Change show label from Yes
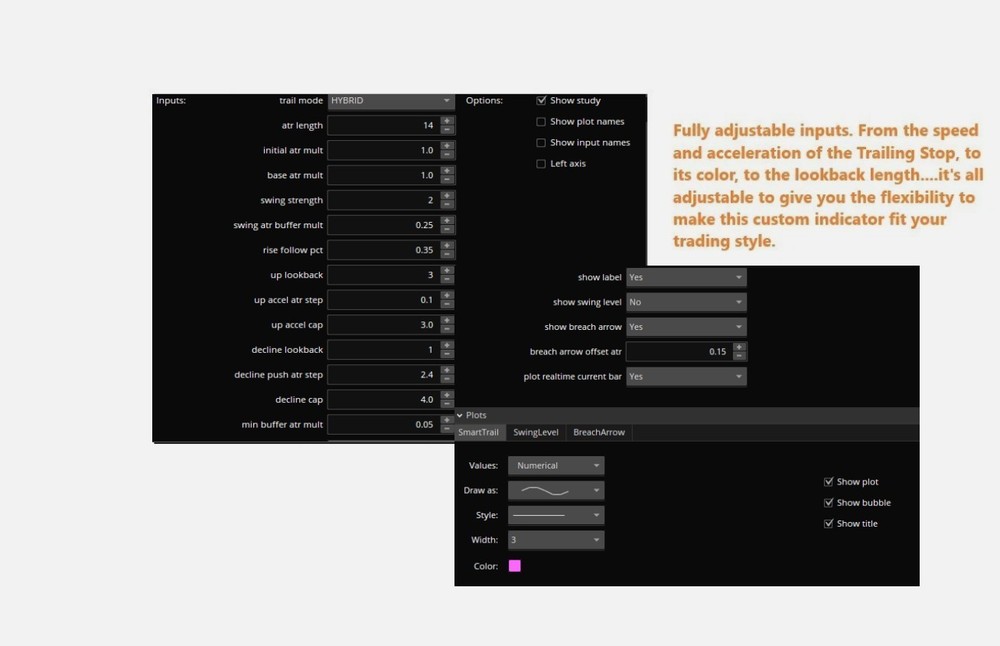Screen dimensions: 1000x646 pyautogui.click(x=686, y=277)
